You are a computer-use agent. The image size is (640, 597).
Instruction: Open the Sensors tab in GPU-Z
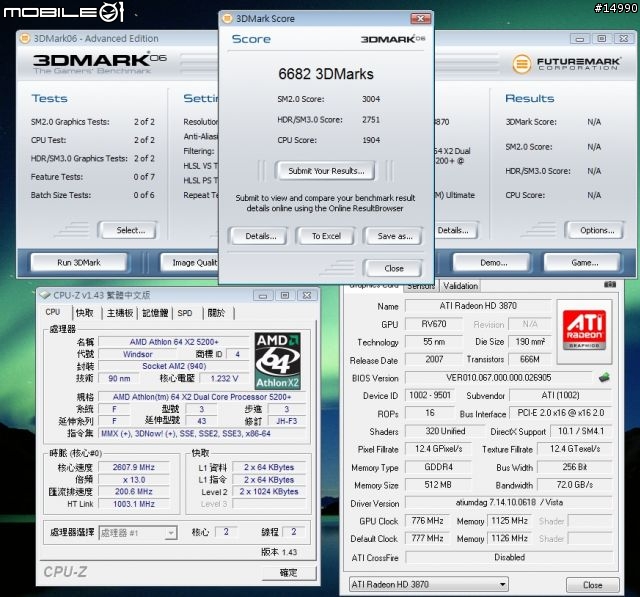pyautogui.click(x=421, y=286)
